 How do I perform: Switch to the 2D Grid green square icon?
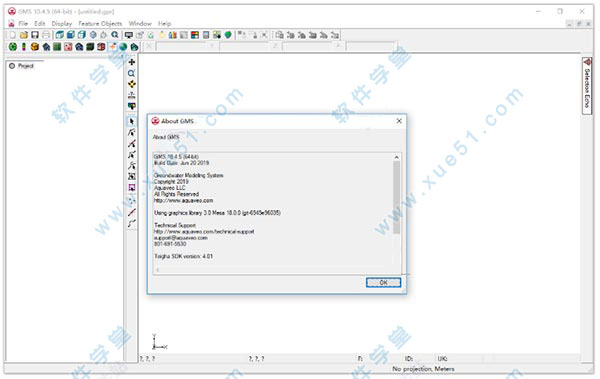[x=57, y=47]
